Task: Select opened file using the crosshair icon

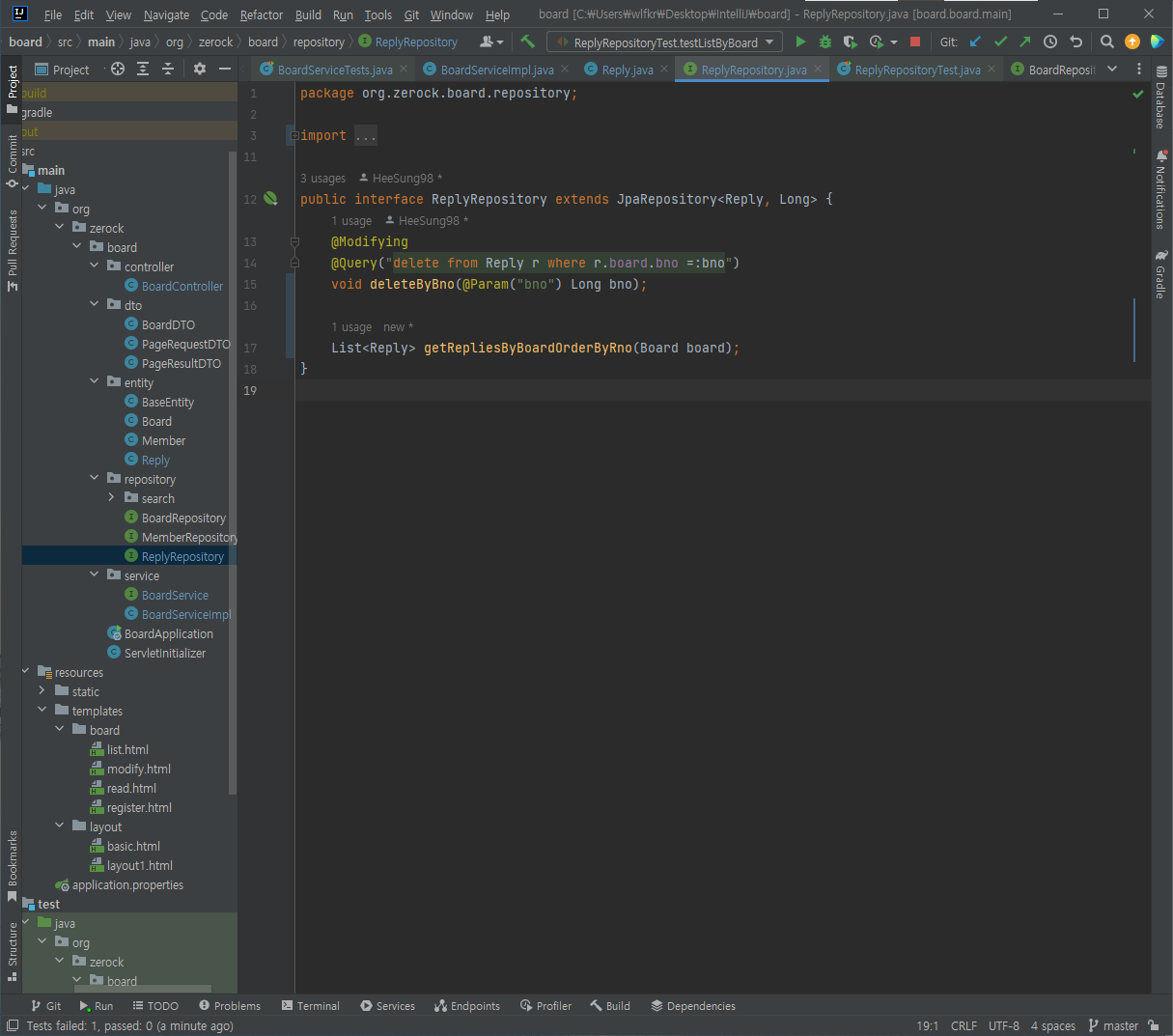Action: [x=118, y=69]
